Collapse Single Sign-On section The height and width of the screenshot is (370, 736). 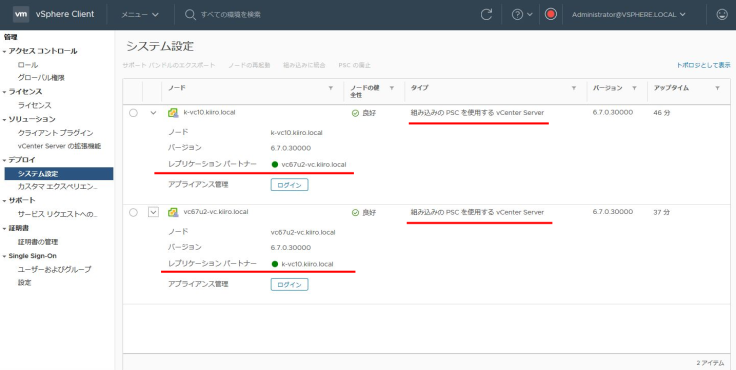[x=5, y=256]
